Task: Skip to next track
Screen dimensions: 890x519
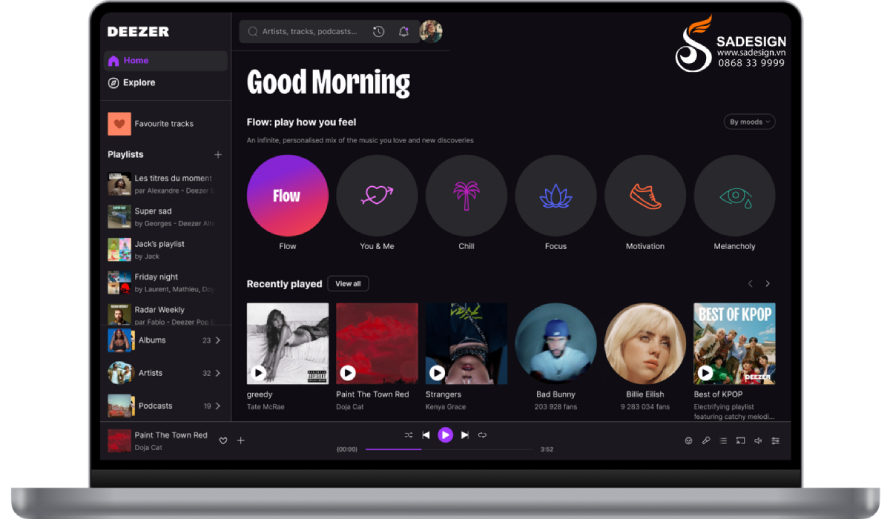Action: click(x=465, y=435)
